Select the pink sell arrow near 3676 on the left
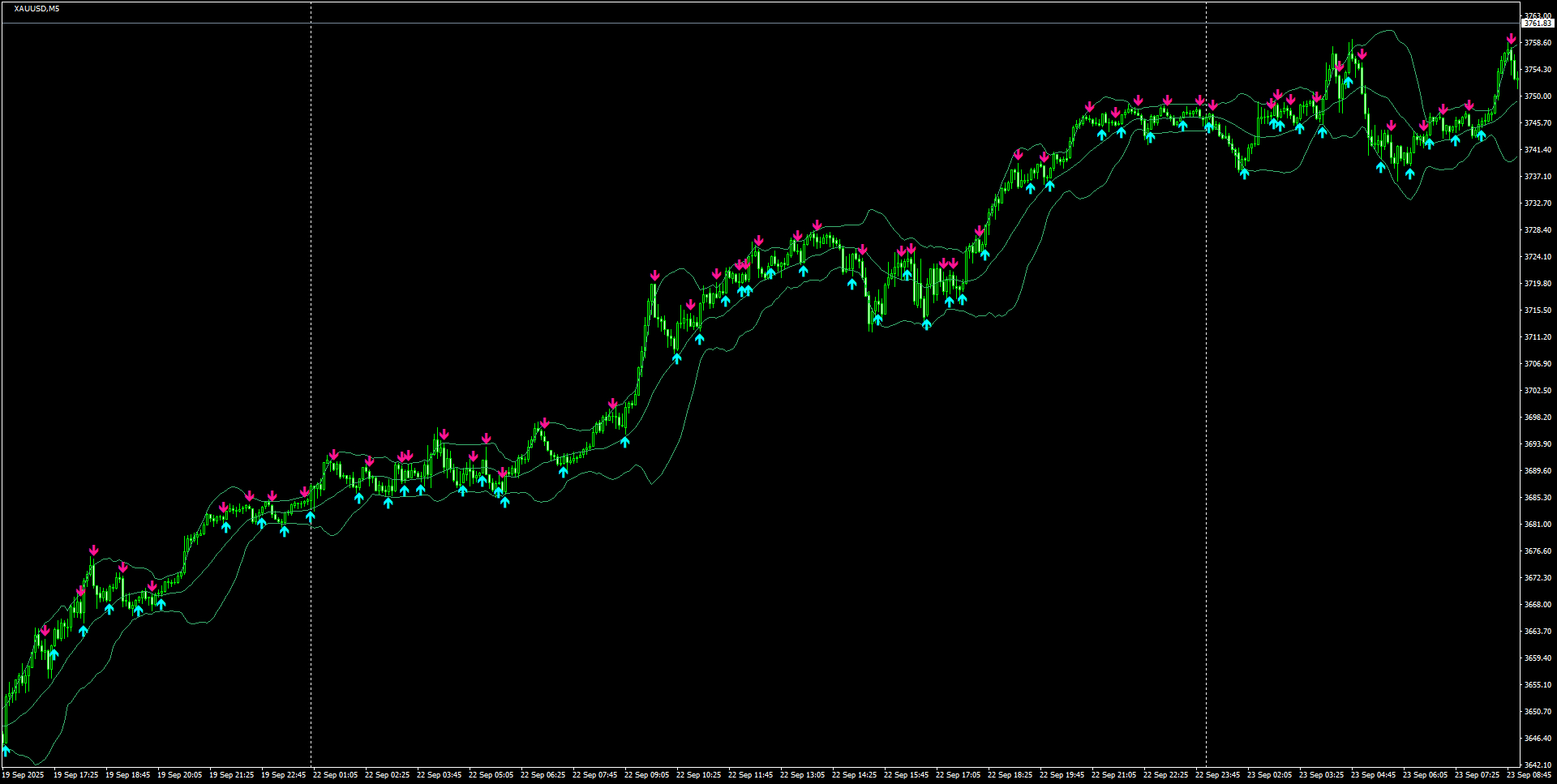Image resolution: width=1557 pixels, height=784 pixels. [x=95, y=551]
